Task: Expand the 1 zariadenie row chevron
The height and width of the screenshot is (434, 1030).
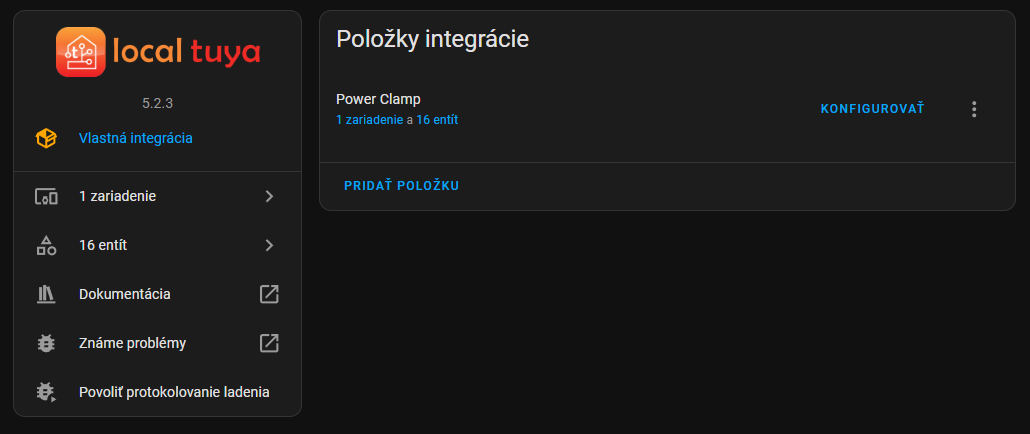Action: 269,196
